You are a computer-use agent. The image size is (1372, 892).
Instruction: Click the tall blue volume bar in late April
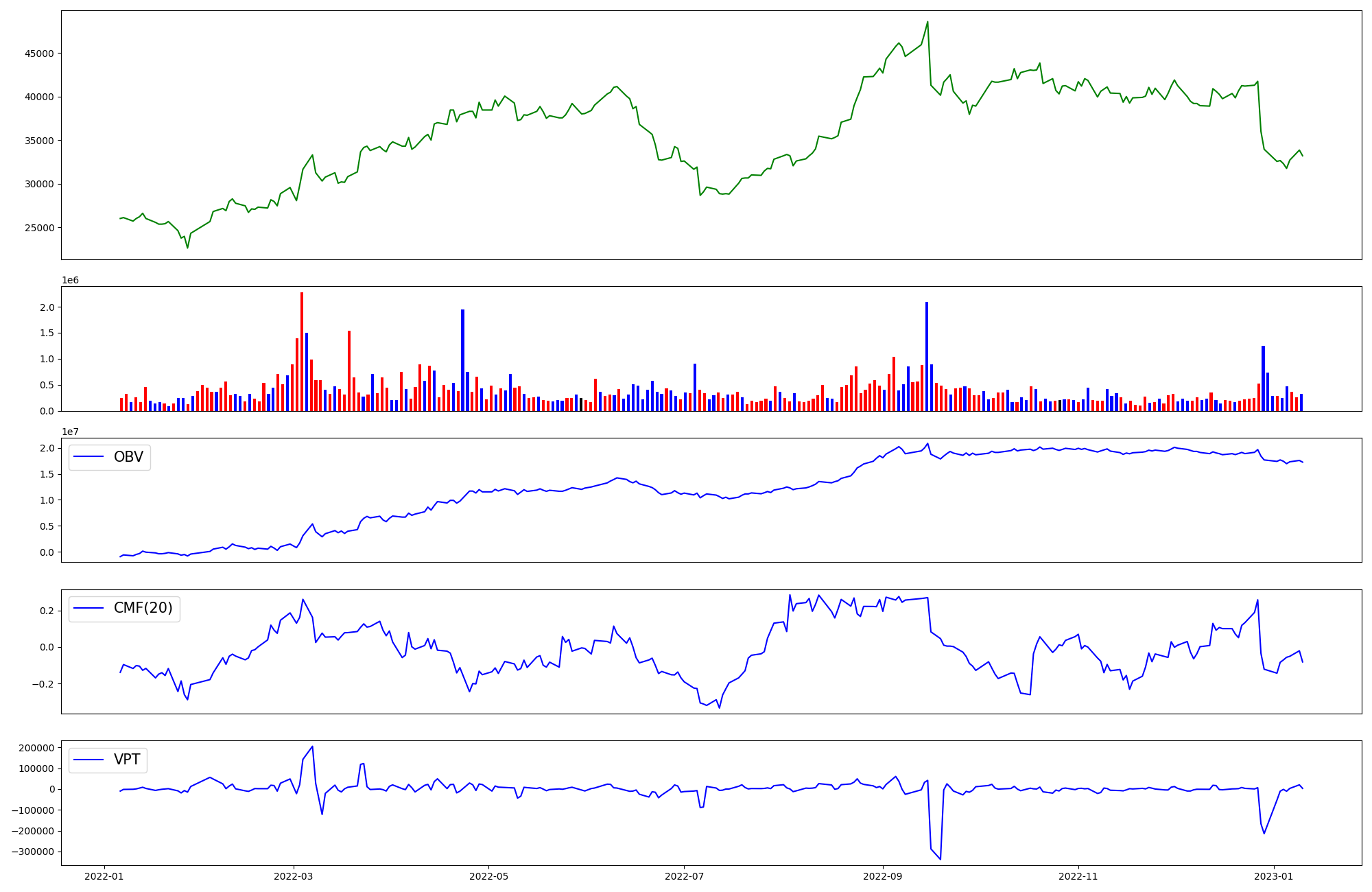coord(463,360)
